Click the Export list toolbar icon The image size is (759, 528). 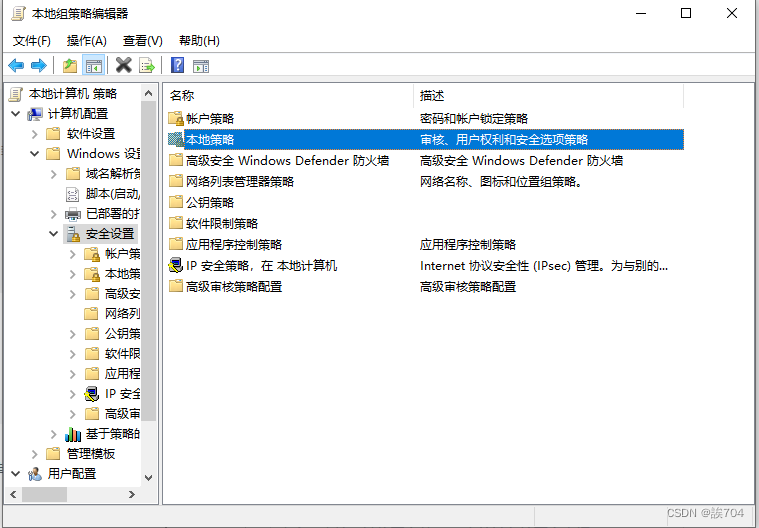(147, 65)
